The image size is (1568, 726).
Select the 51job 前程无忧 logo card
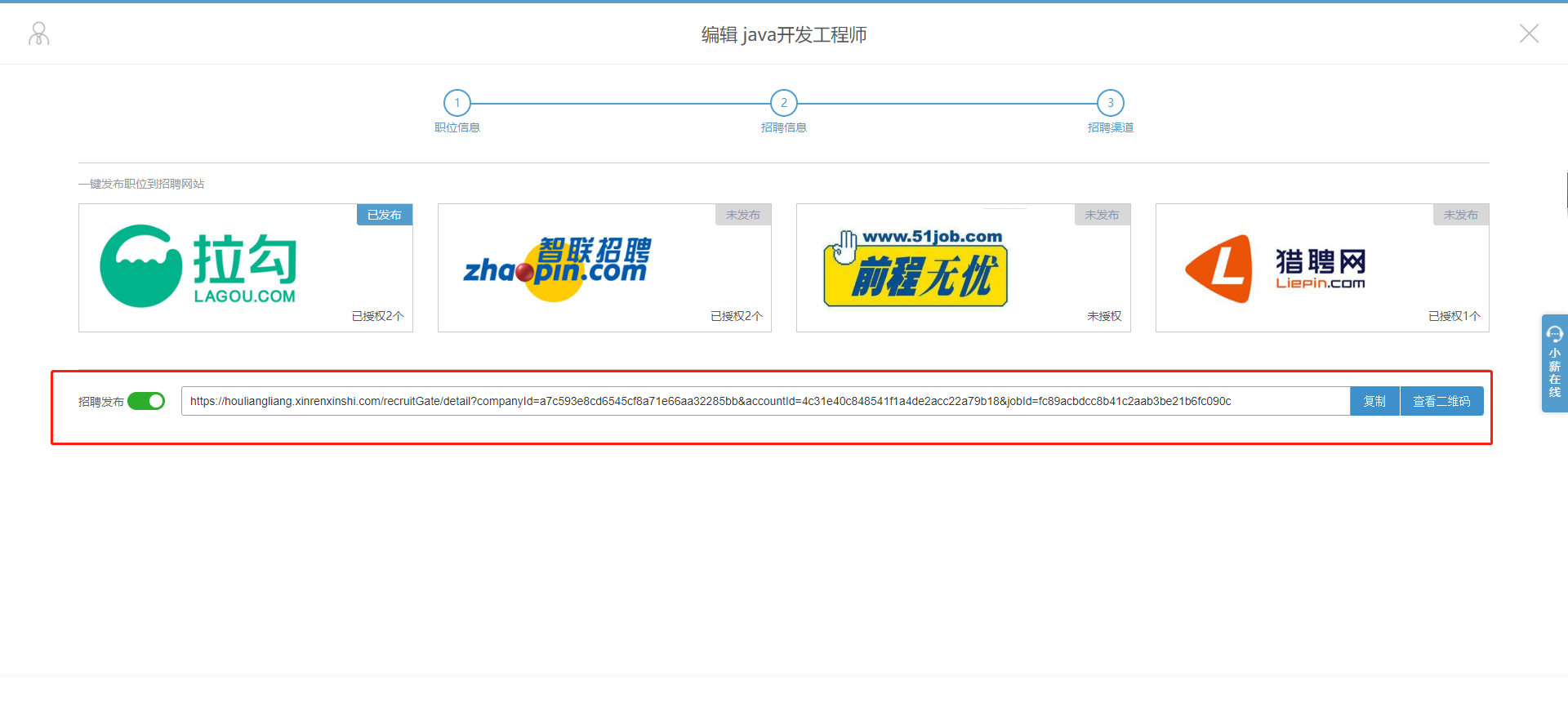[x=964, y=268]
